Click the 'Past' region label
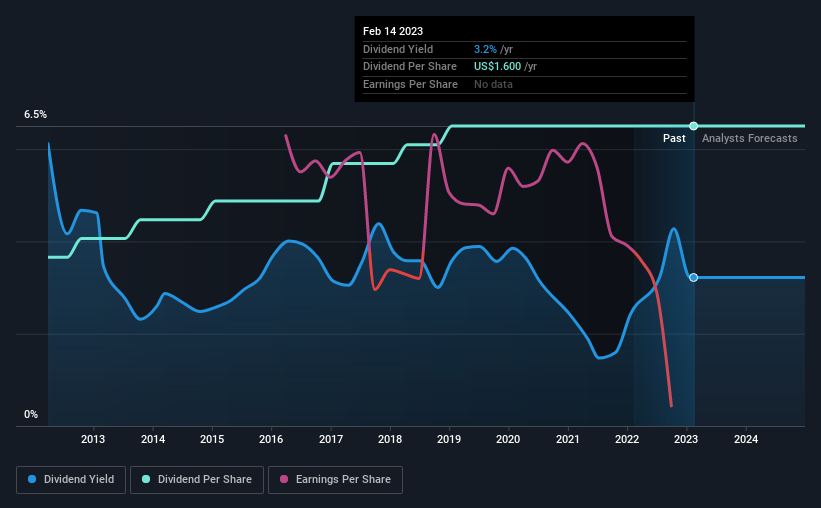 pos(674,138)
